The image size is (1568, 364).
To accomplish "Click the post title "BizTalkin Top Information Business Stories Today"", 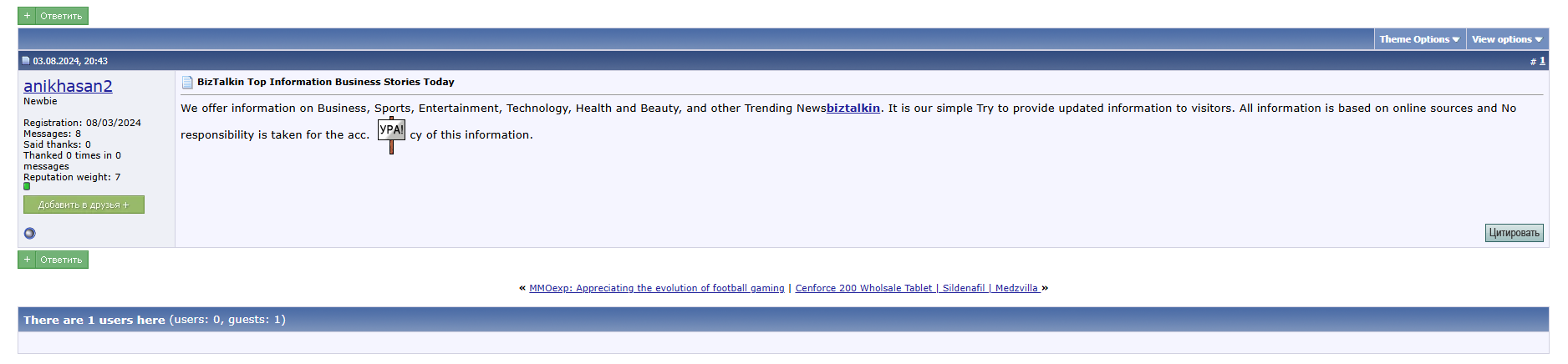I will point(326,82).
